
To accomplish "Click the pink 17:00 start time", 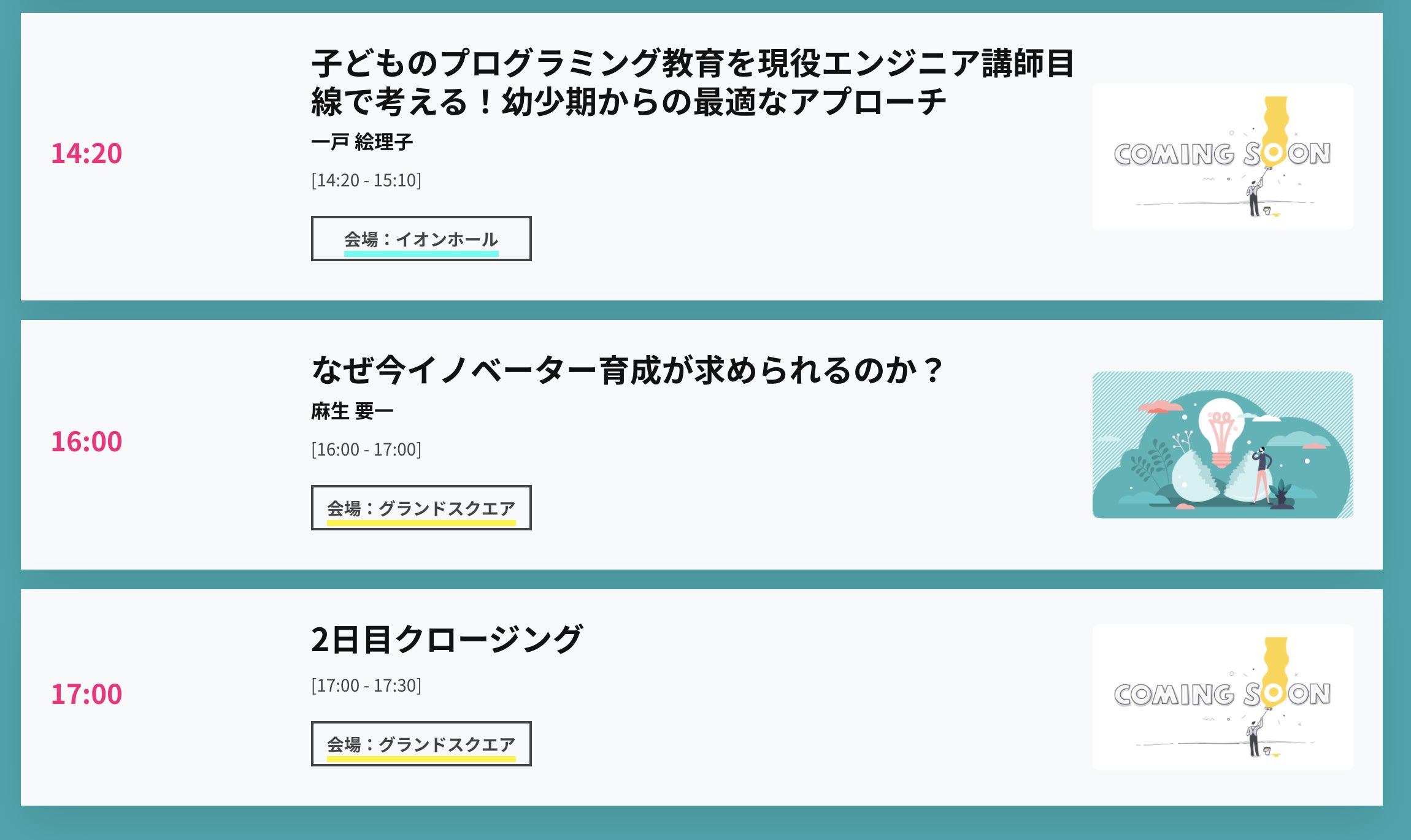I will (x=87, y=694).
